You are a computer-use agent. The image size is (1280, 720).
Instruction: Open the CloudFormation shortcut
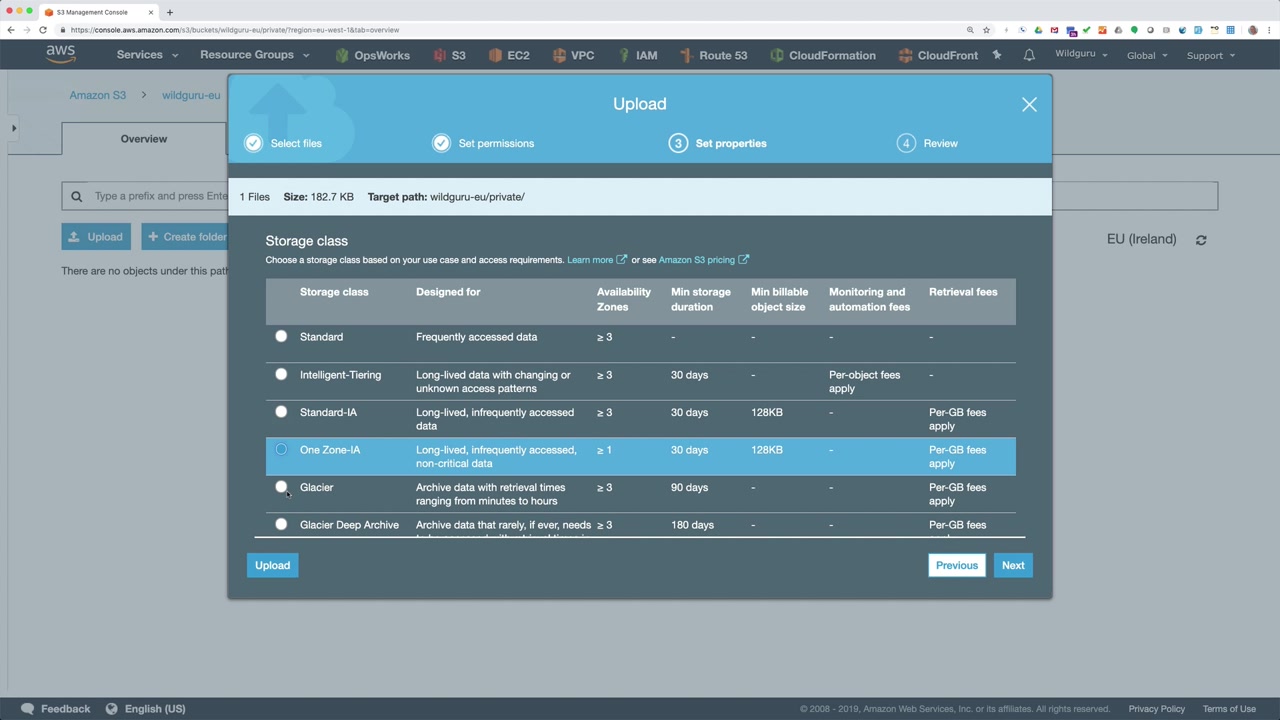822,55
